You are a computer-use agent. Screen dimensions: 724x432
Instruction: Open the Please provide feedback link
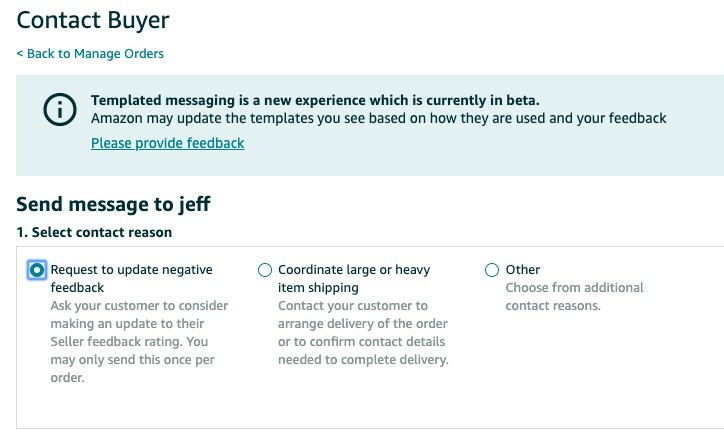click(167, 143)
